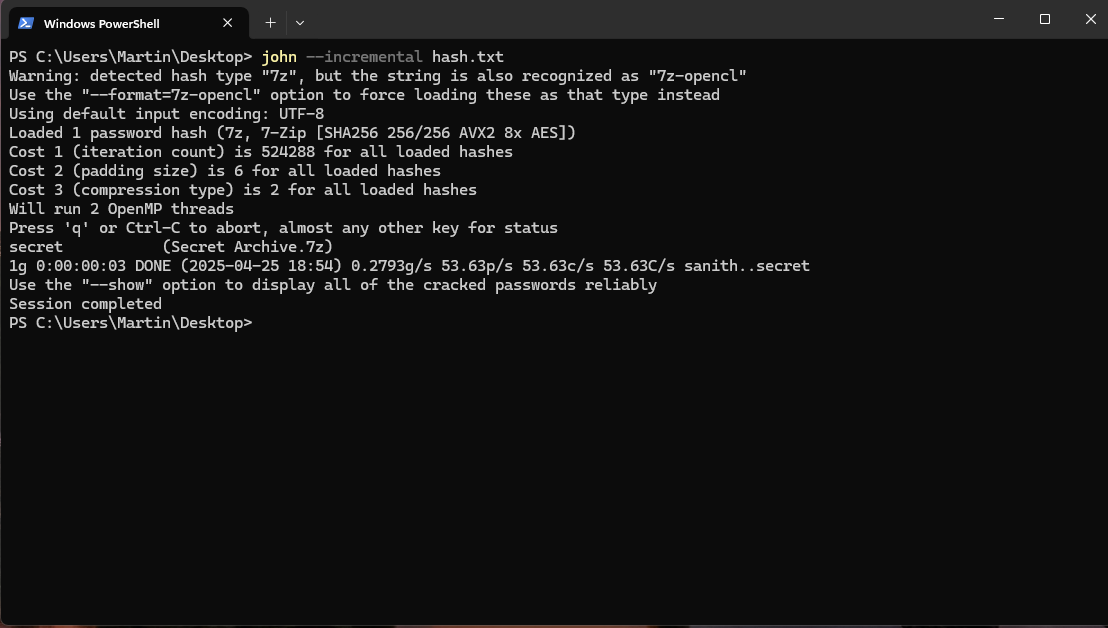Close the Windows PowerShell tab
1108x628 pixels.
tap(228, 23)
